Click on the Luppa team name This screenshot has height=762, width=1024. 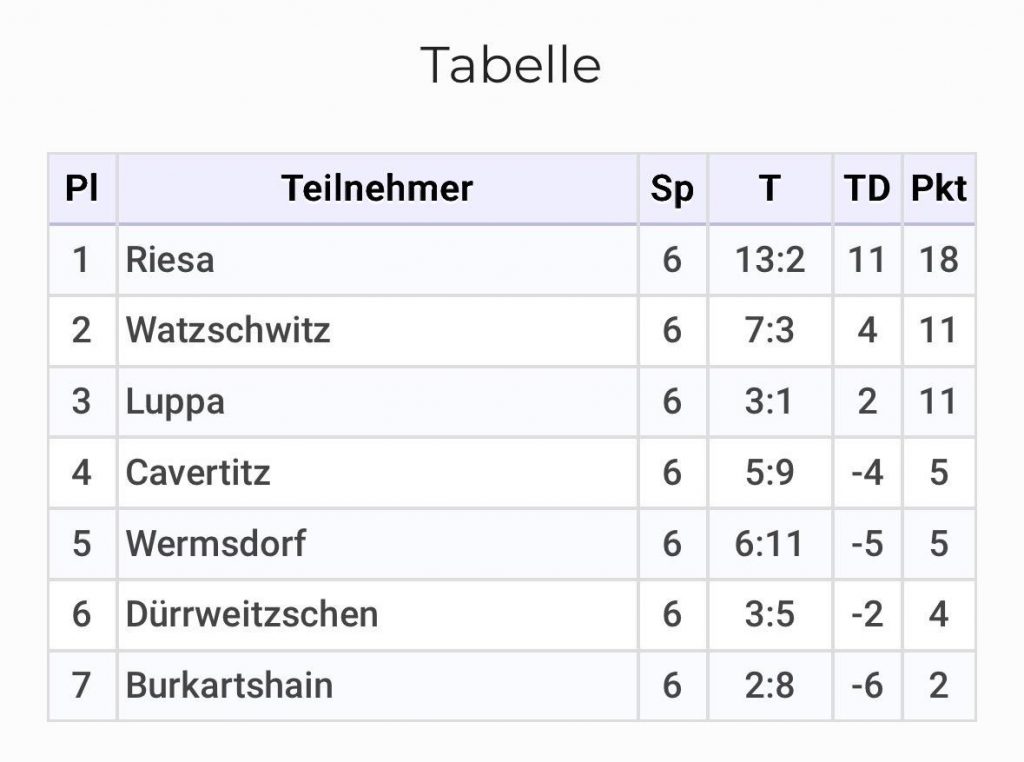(175, 402)
